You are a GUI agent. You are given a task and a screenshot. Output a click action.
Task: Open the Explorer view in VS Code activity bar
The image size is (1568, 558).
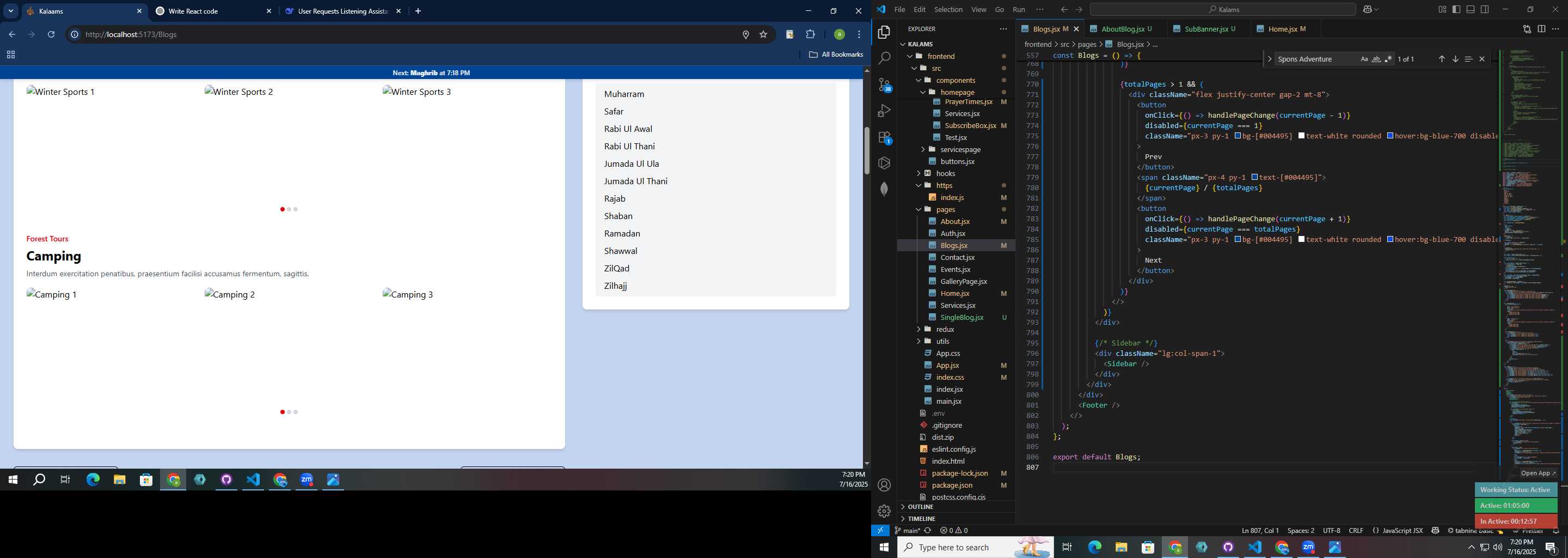click(884, 32)
